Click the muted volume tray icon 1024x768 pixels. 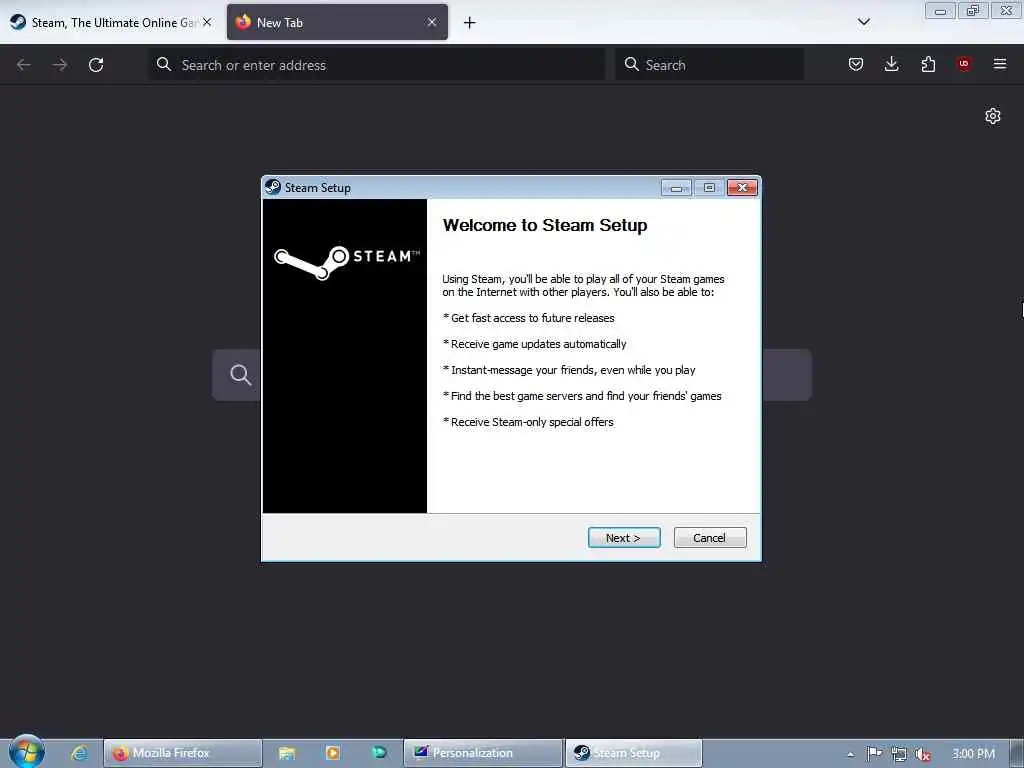922,754
